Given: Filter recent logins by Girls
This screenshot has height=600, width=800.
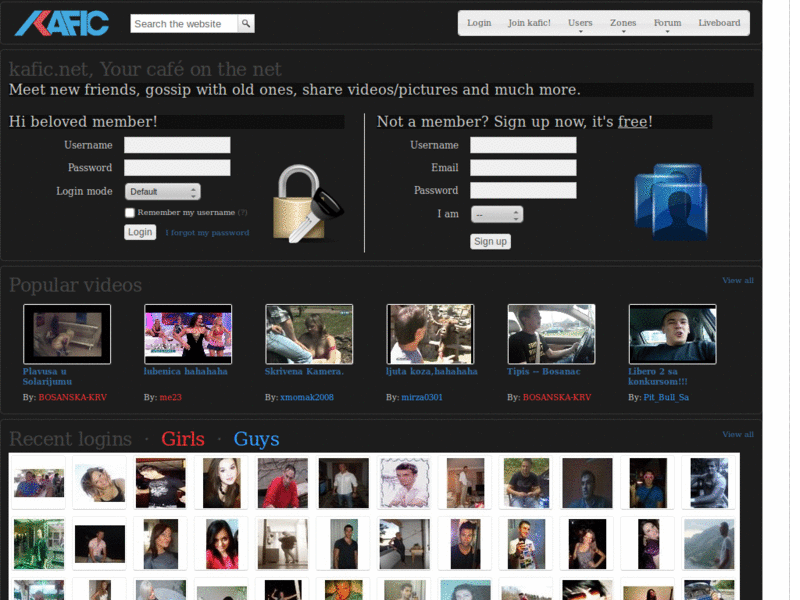Looking at the screenshot, I should tap(183, 439).
